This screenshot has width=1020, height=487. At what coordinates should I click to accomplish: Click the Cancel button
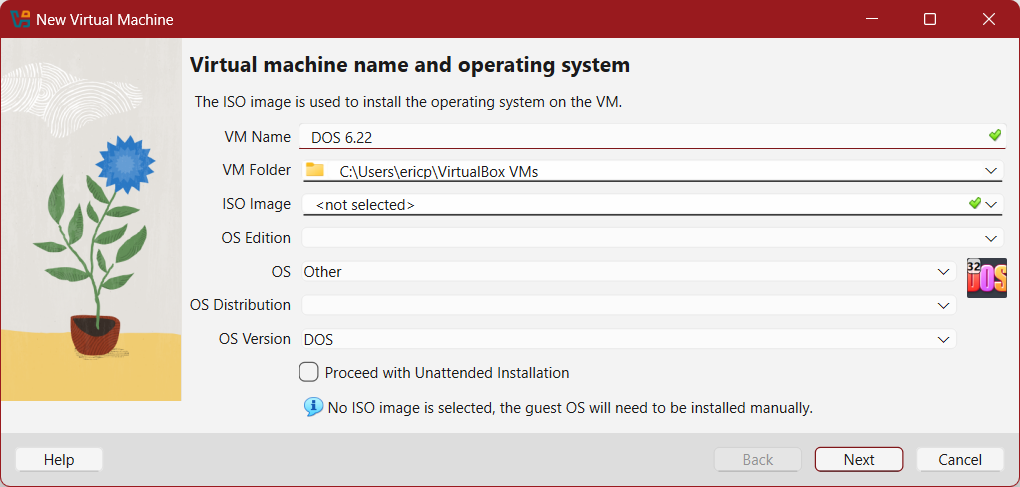point(960,459)
